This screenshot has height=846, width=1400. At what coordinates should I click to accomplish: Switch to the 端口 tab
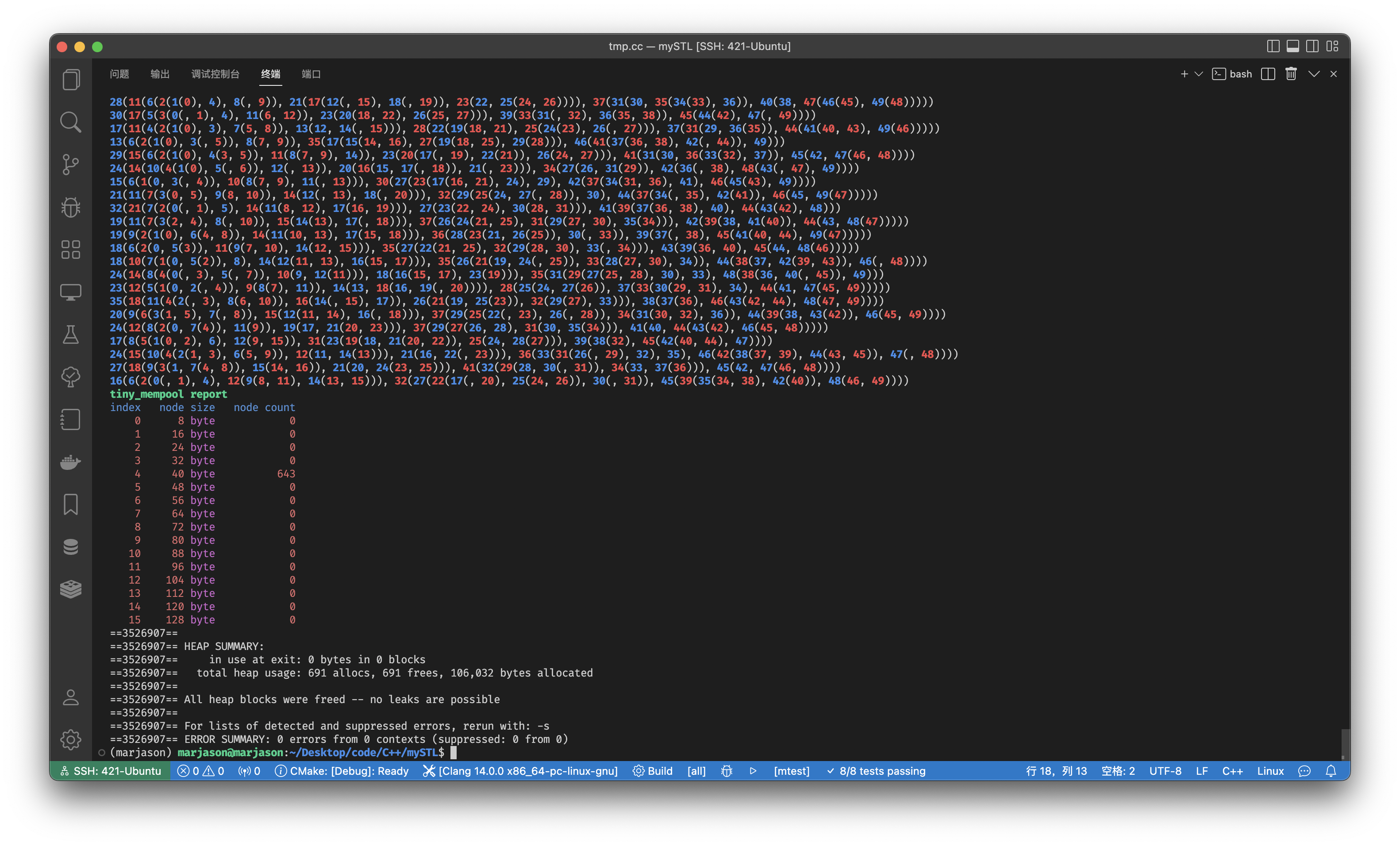[312, 74]
